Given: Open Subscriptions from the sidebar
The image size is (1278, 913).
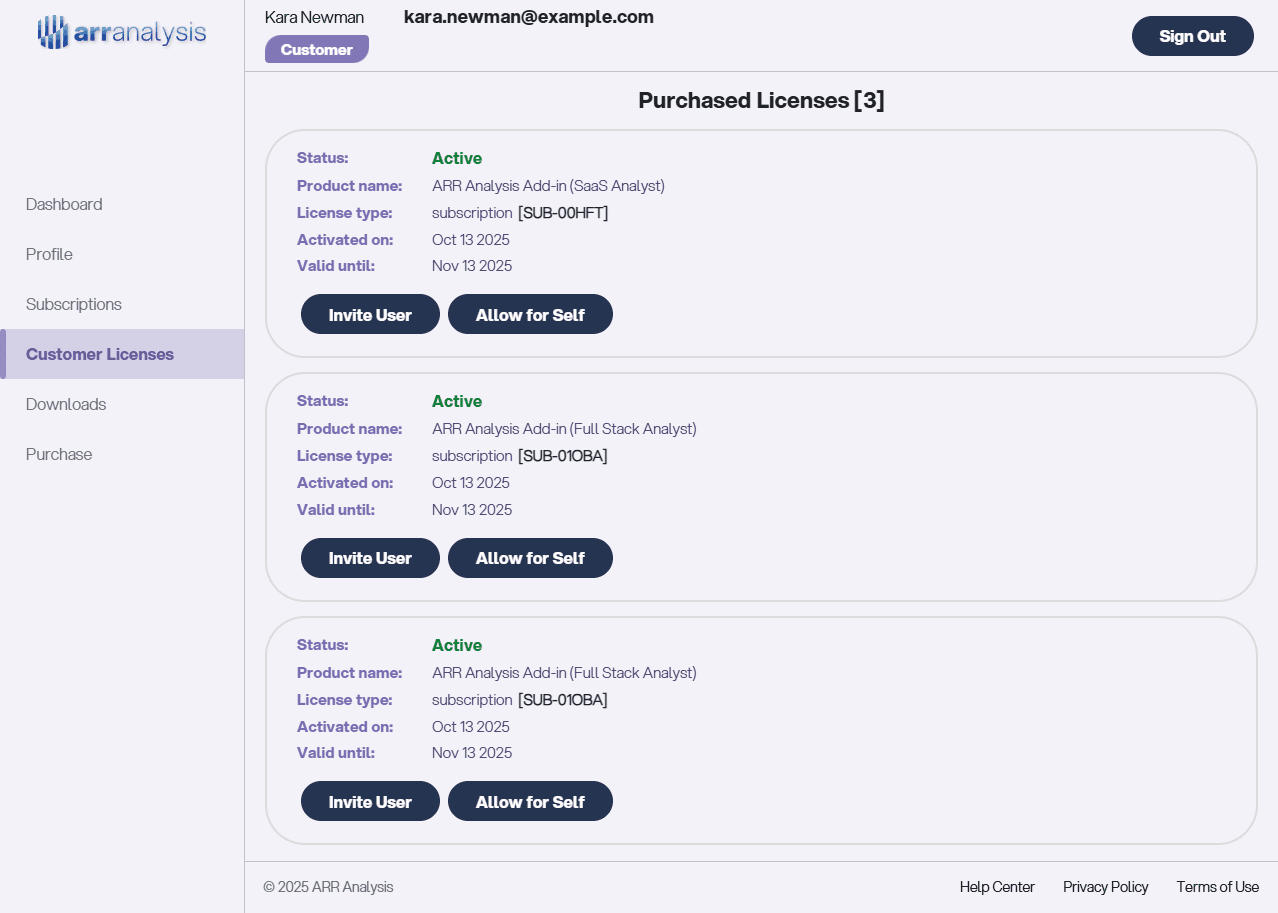Looking at the screenshot, I should [x=74, y=304].
